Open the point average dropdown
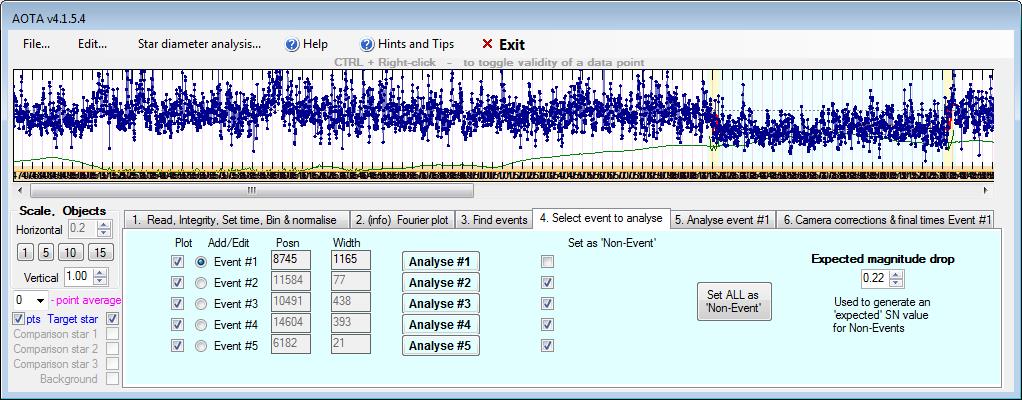This screenshot has height=400, width=1022. click(x=40, y=301)
